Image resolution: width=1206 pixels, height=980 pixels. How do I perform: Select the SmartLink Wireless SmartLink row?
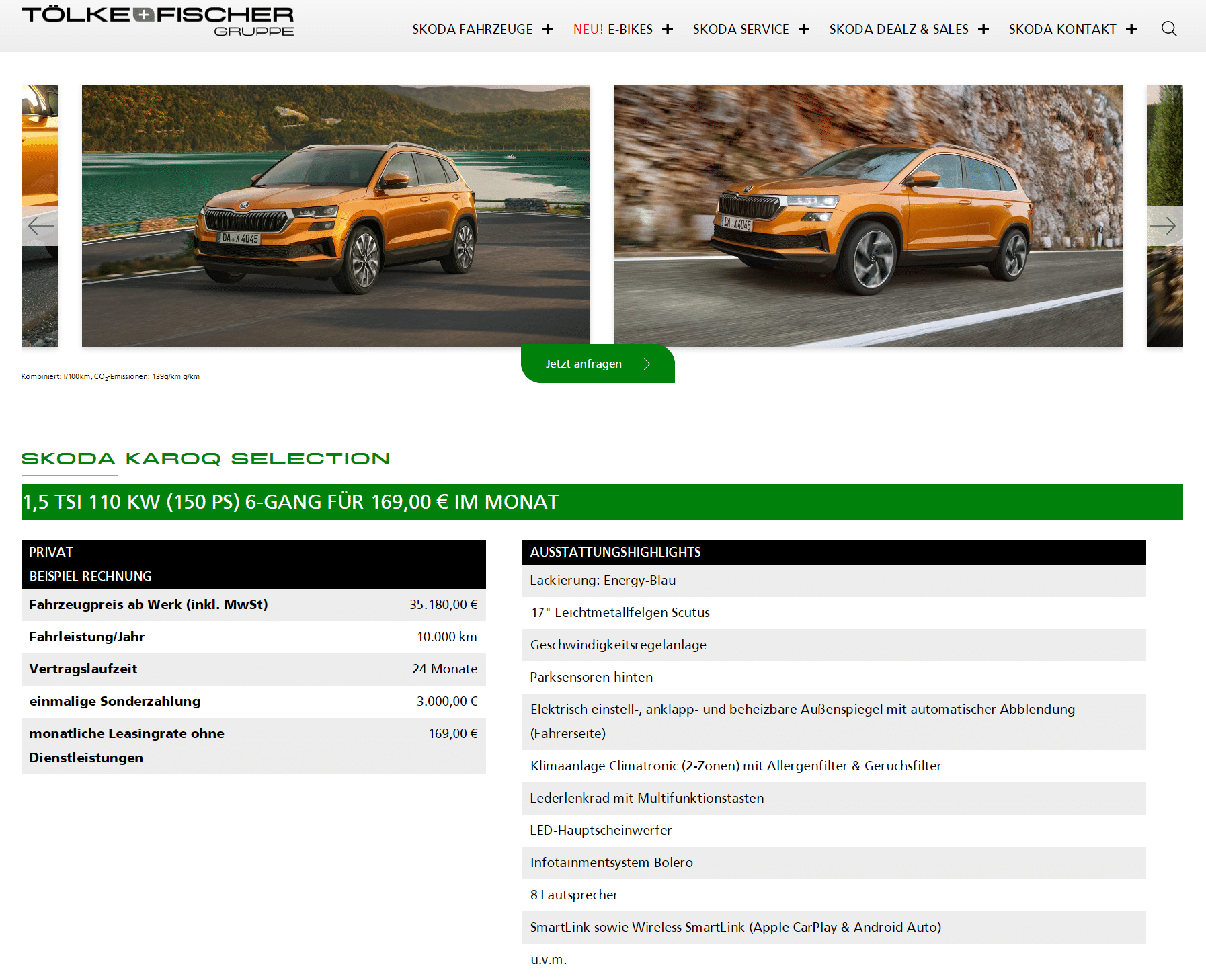point(834,927)
